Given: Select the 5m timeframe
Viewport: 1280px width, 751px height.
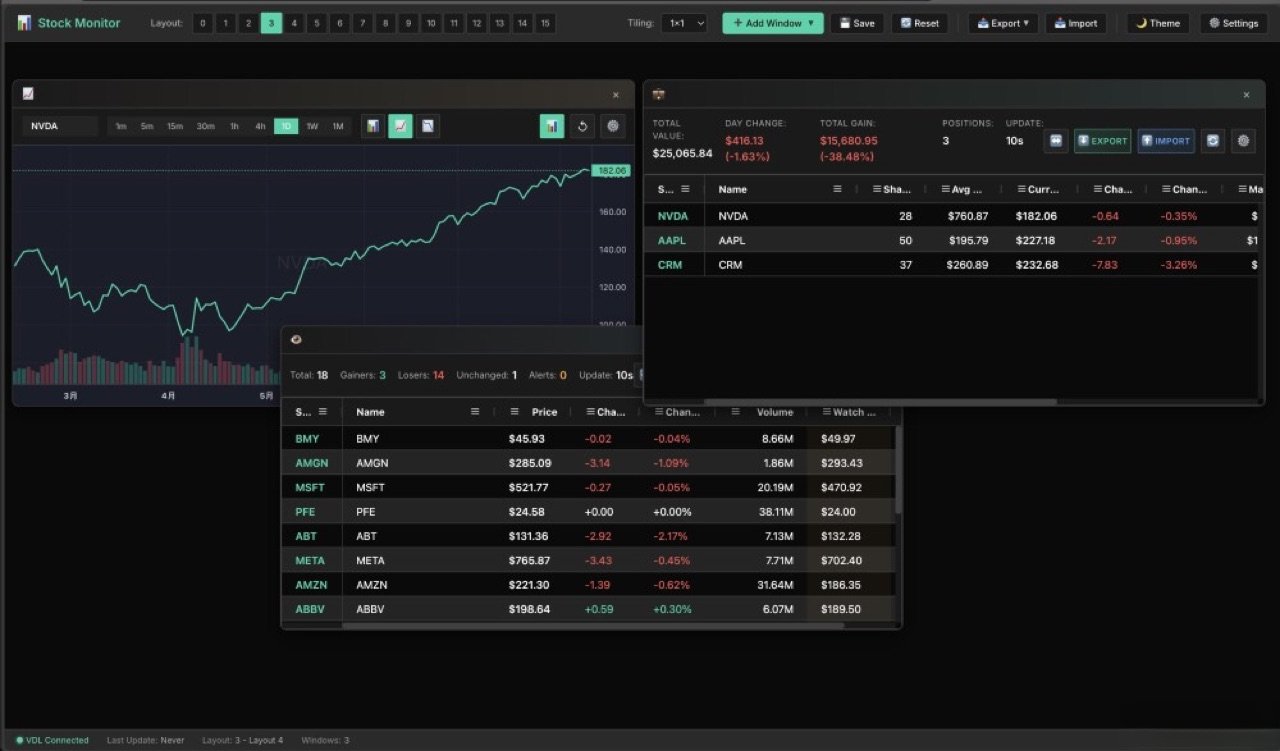Looking at the screenshot, I should point(147,126).
